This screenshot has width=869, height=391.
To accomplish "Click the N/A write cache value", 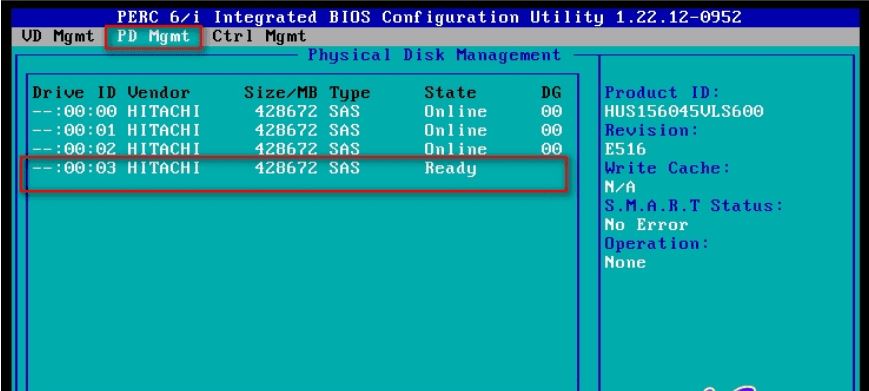I will (x=620, y=187).
